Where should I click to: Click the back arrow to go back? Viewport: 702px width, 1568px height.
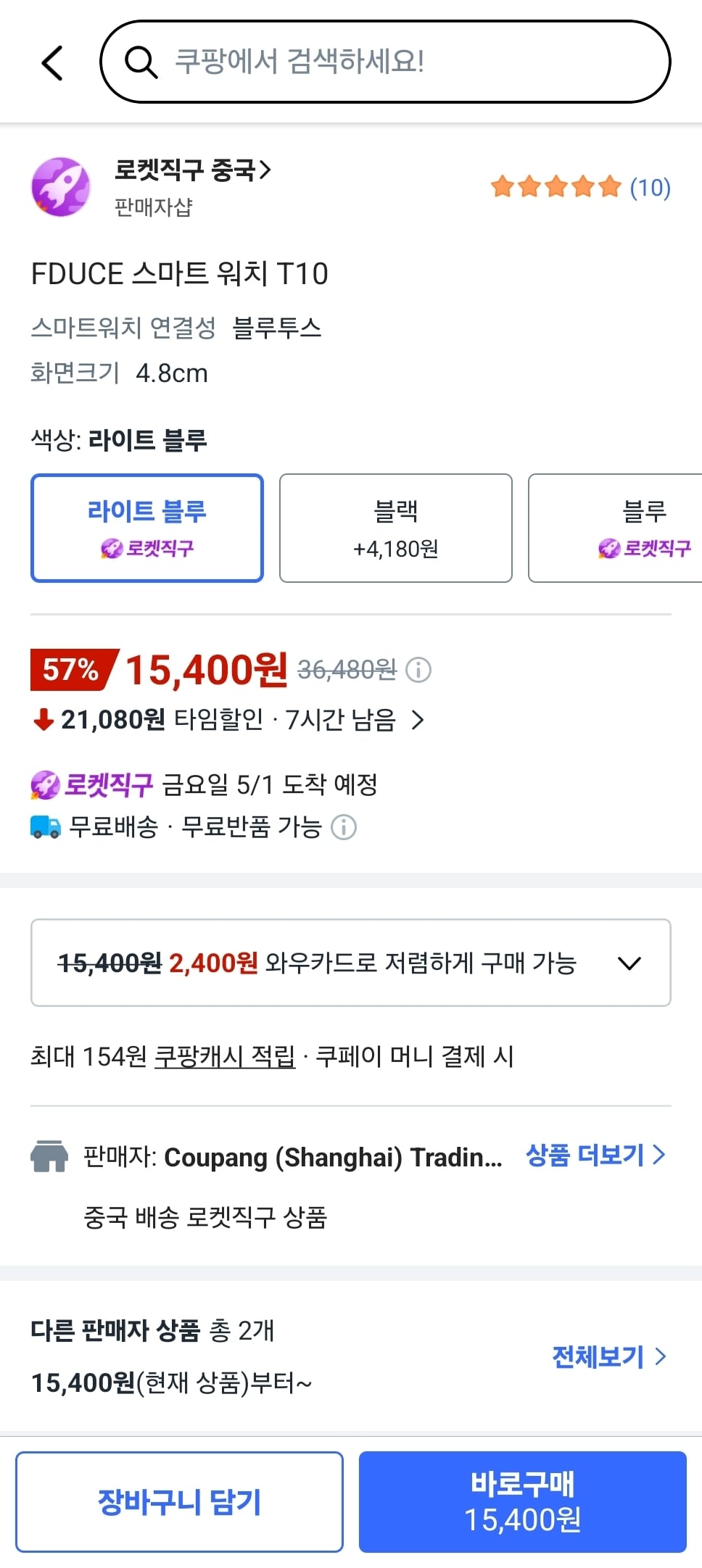click(51, 62)
